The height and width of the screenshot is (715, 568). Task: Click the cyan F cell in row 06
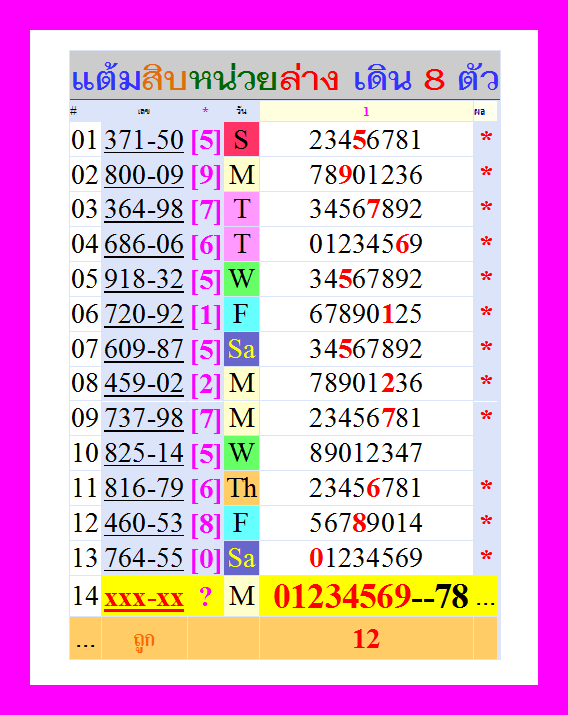(241, 314)
